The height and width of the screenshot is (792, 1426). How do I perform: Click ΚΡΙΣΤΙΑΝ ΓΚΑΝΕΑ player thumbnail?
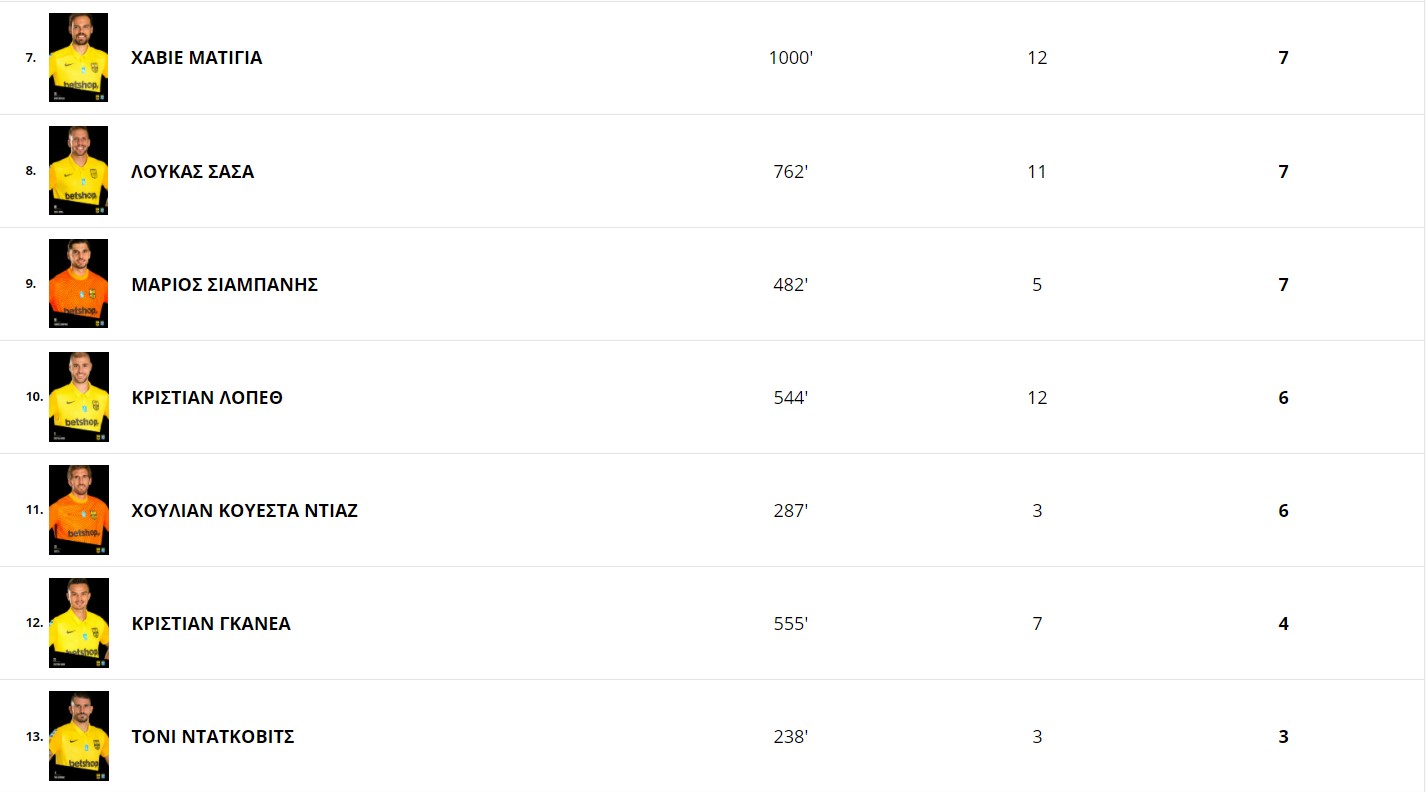[78, 622]
